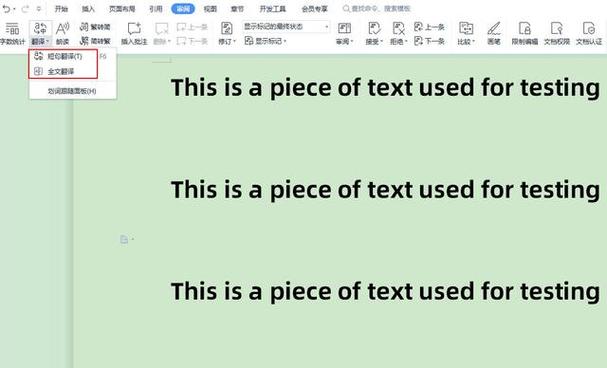Open 字数统计 word count tool

click(12, 34)
